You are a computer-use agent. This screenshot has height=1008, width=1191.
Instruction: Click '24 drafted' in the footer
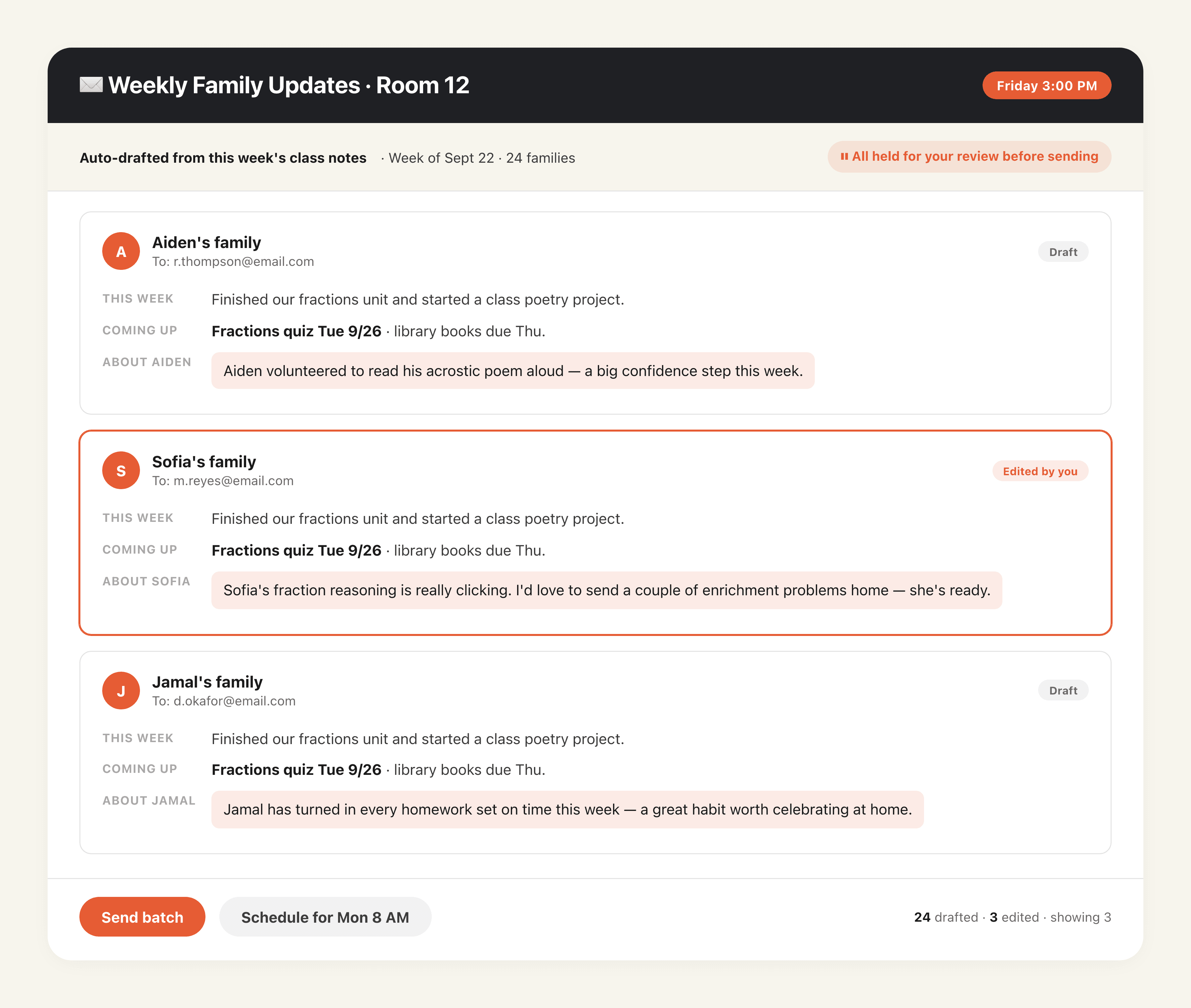946,917
